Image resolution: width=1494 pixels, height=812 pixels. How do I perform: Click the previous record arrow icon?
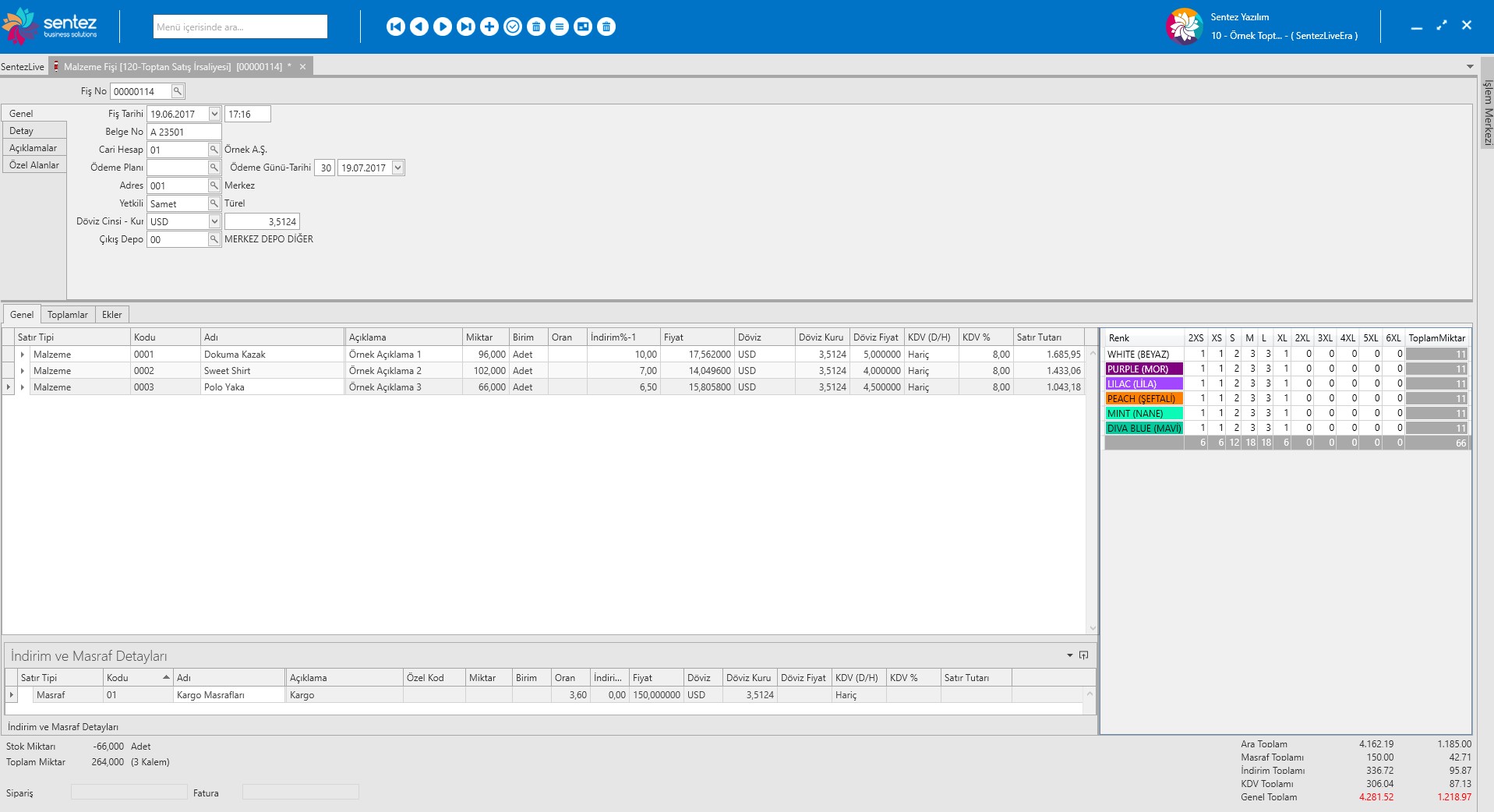click(419, 27)
